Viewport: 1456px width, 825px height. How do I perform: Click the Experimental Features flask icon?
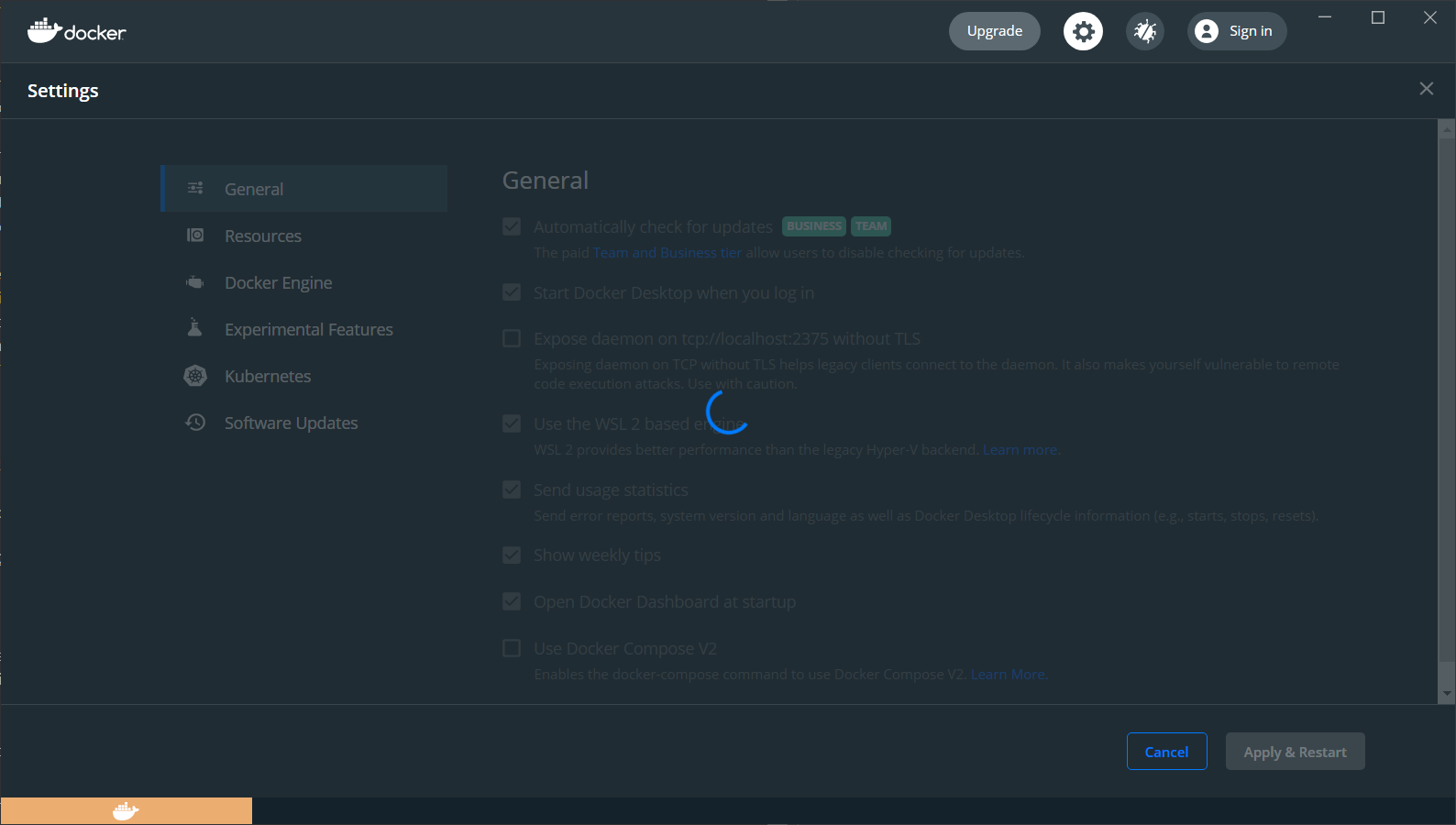pos(194,327)
